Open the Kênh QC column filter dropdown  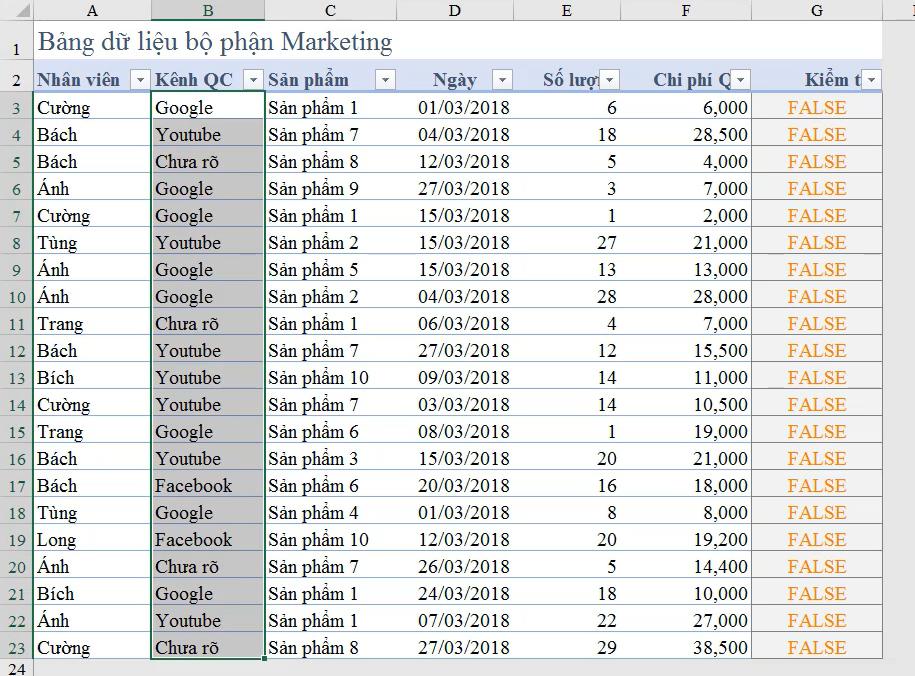click(x=253, y=78)
